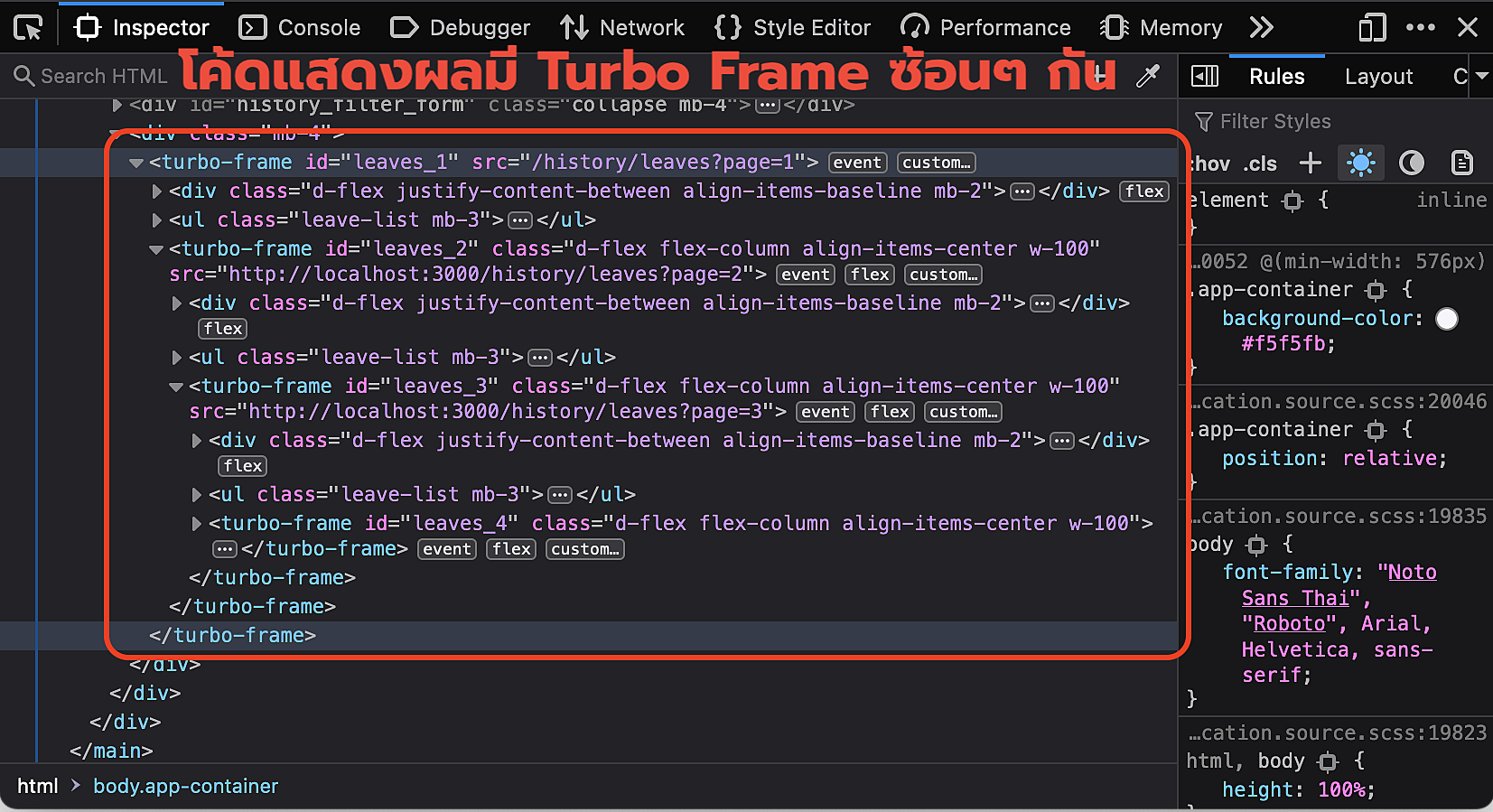
Task: Add a new style rule with plus icon
Action: tap(1310, 163)
